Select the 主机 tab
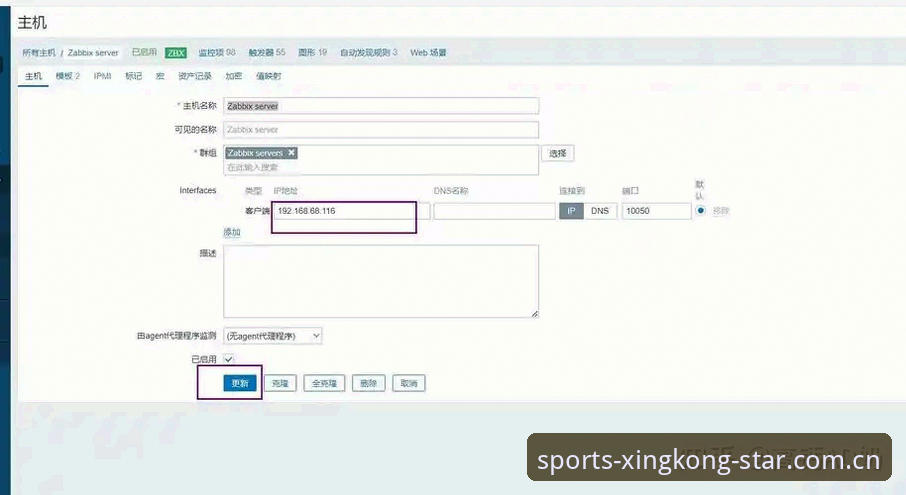Image resolution: width=906 pixels, height=495 pixels. (34, 76)
